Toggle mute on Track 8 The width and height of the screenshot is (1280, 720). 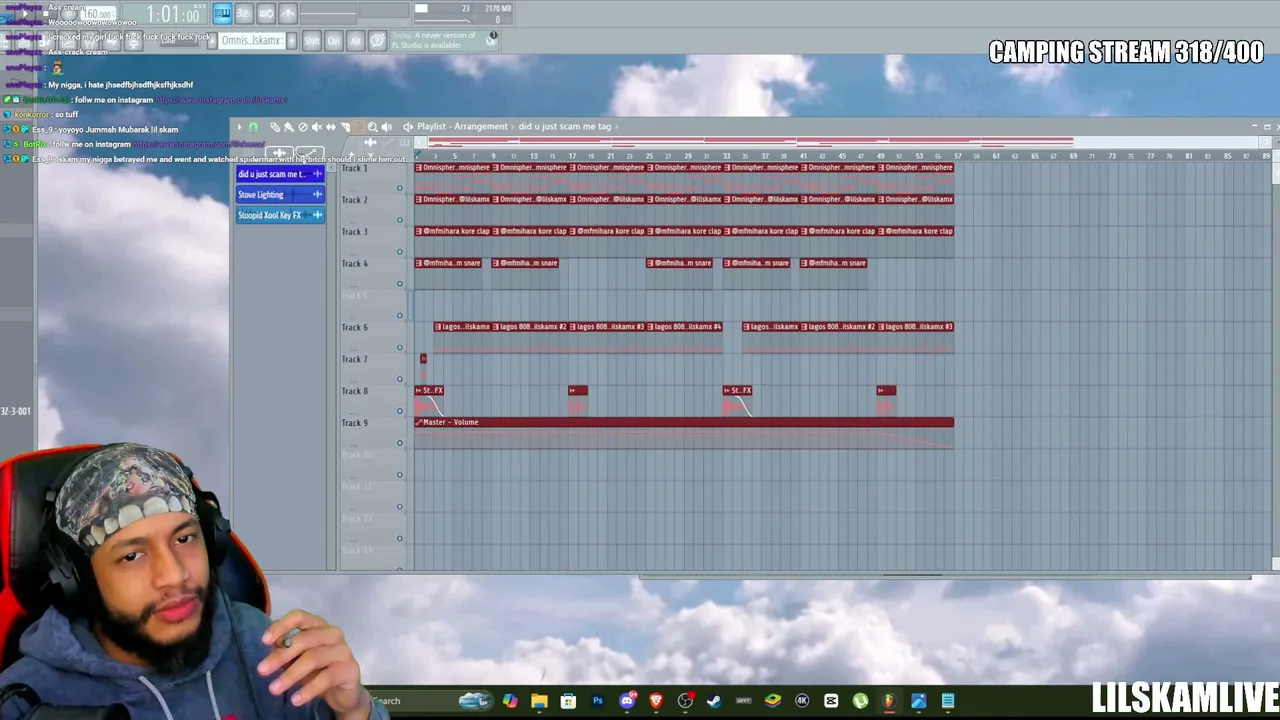click(400, 411)
